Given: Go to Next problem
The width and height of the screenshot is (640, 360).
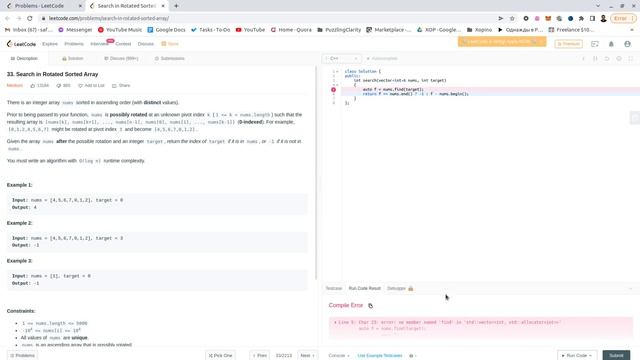Looking at the screenshot, I should pyautogui.click(x=307, y=356).
